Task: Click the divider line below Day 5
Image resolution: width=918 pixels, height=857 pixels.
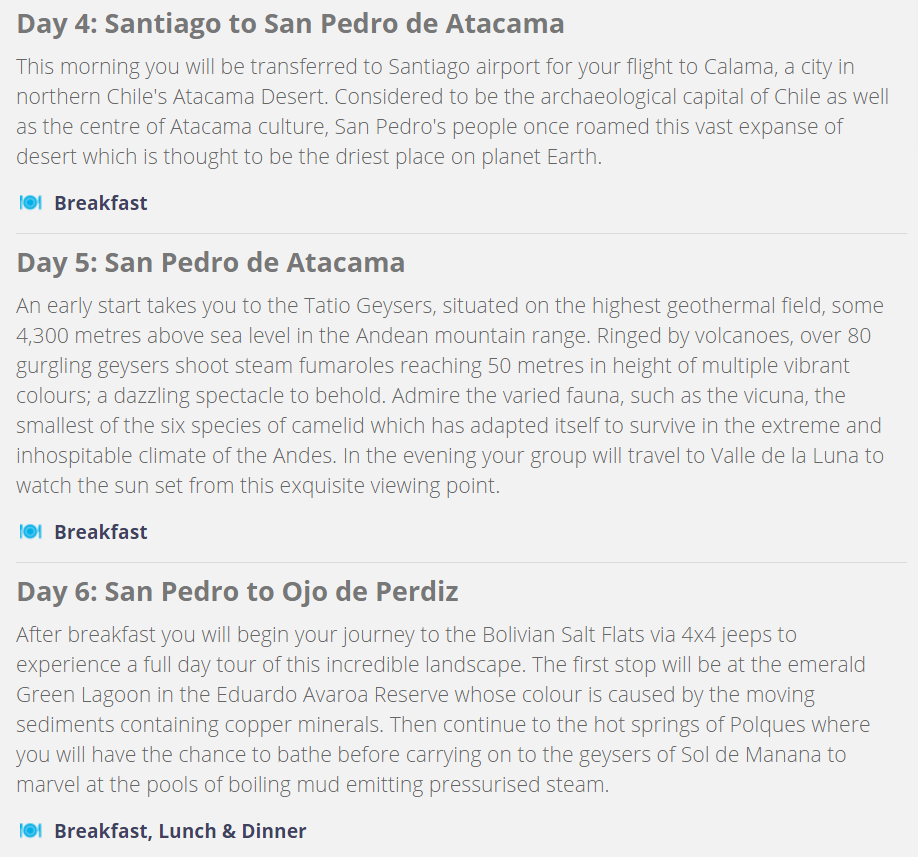Action: point(461,563)
